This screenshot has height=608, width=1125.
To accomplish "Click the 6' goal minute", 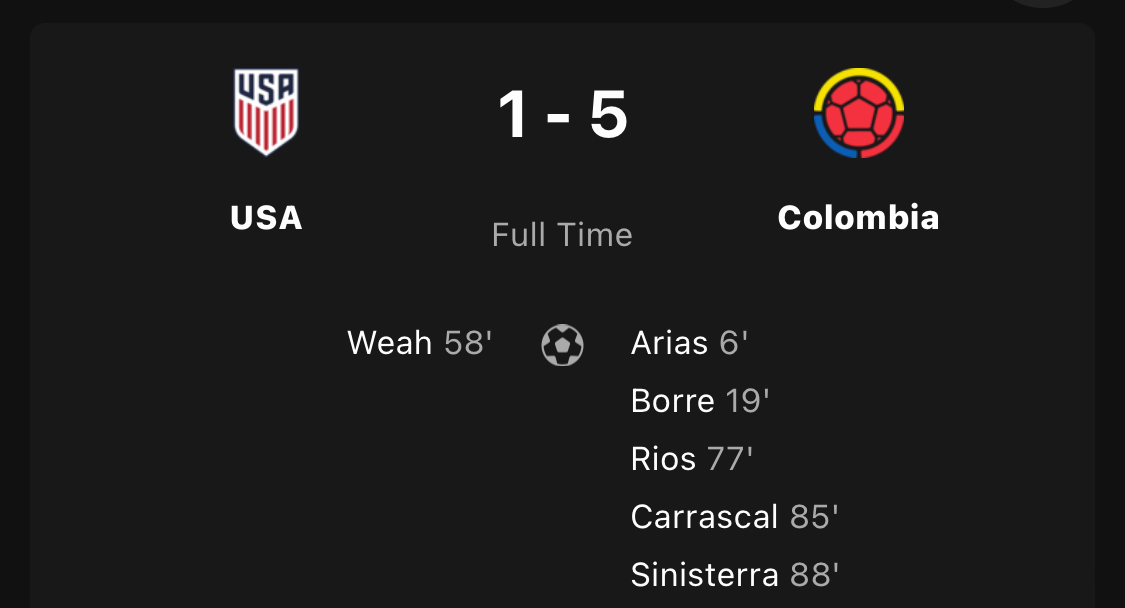I will (x=733, y=343).
